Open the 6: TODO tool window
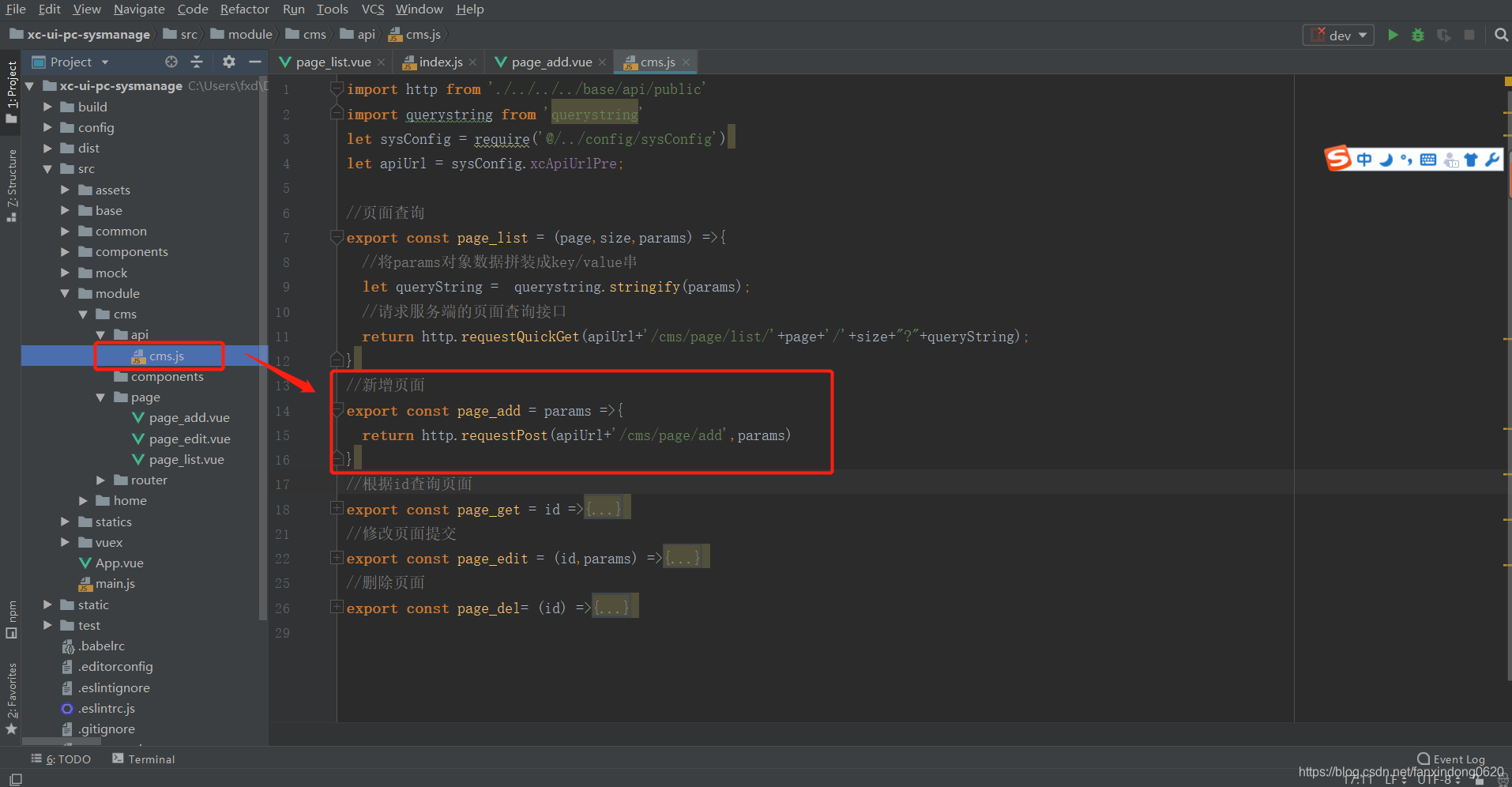 coord(62,759)
